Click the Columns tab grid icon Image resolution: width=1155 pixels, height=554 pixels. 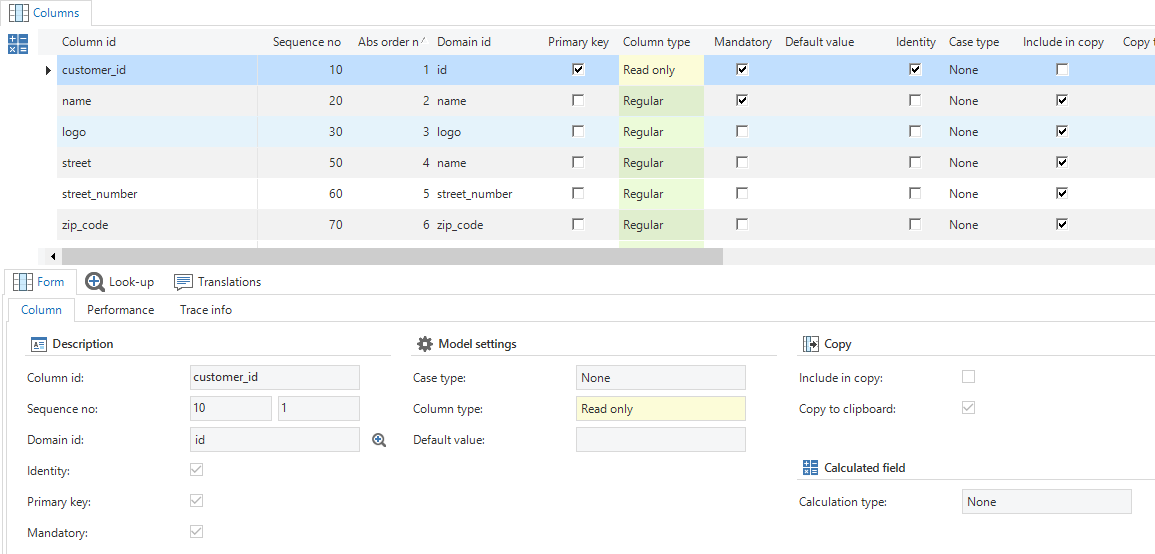19,13
